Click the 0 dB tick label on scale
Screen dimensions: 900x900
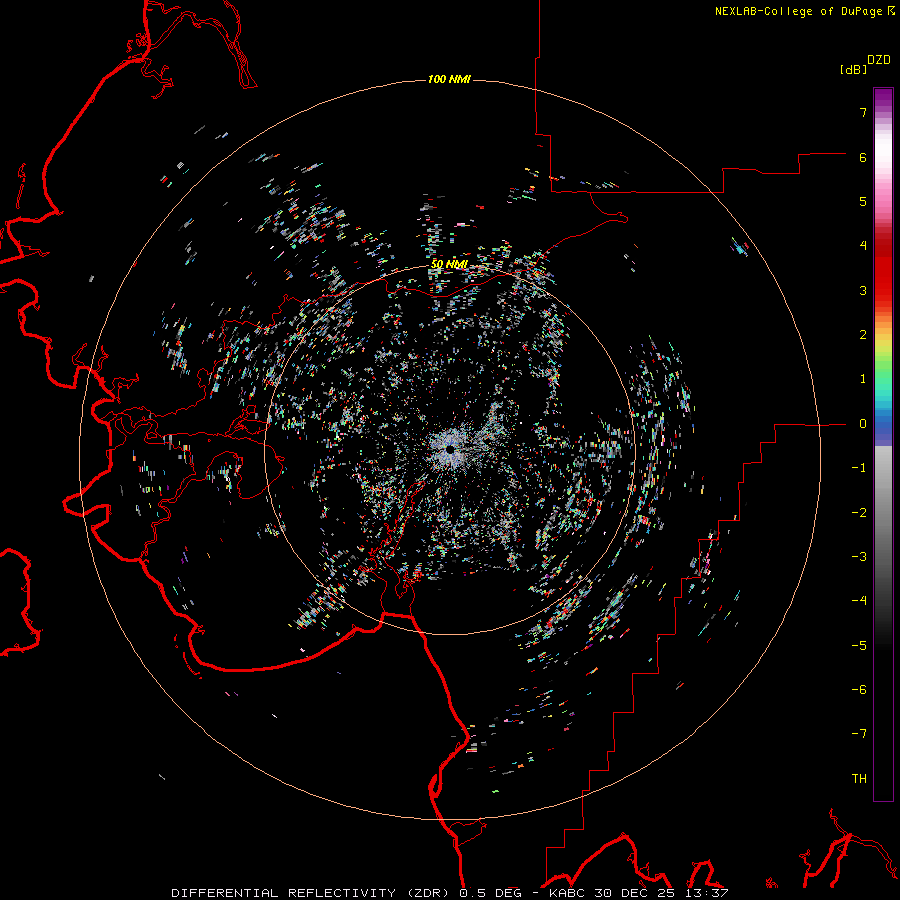pos(863,424)
